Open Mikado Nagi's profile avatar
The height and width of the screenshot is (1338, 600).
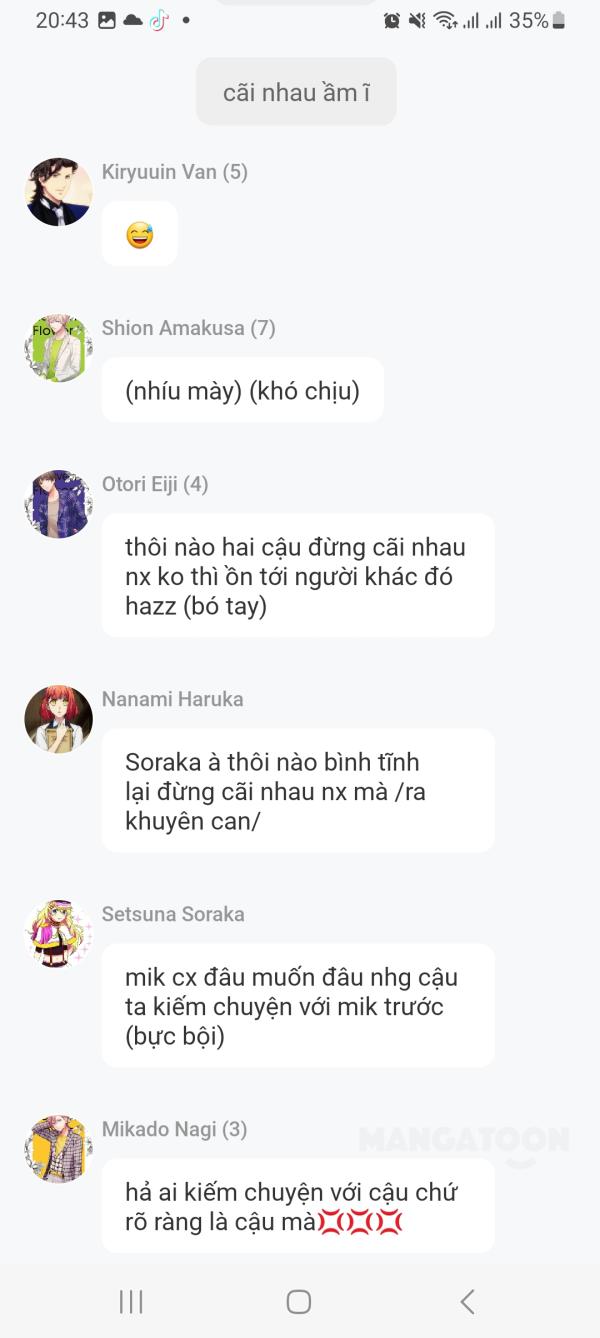[58, 1149]
